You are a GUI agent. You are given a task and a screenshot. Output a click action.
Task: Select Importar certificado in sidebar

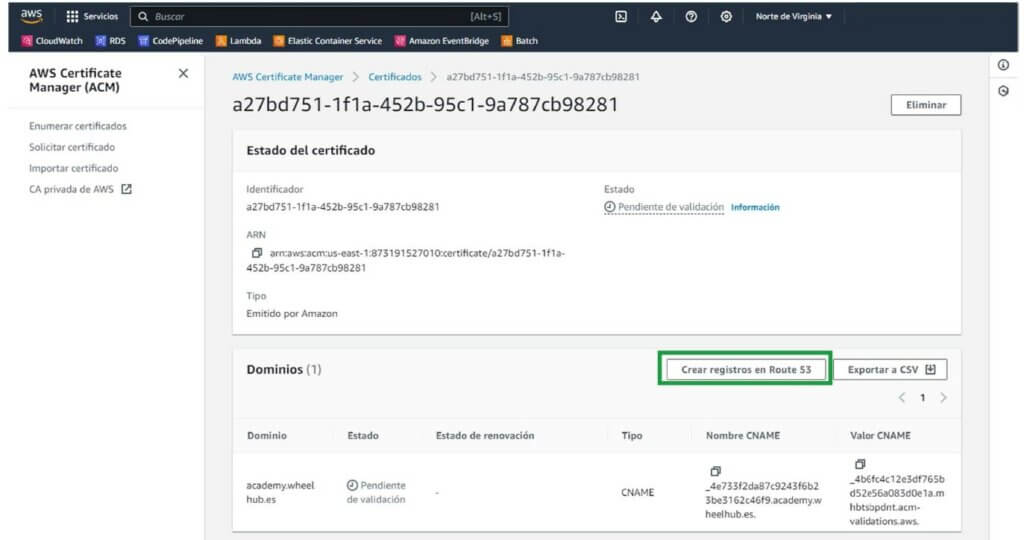pos(74,168)
